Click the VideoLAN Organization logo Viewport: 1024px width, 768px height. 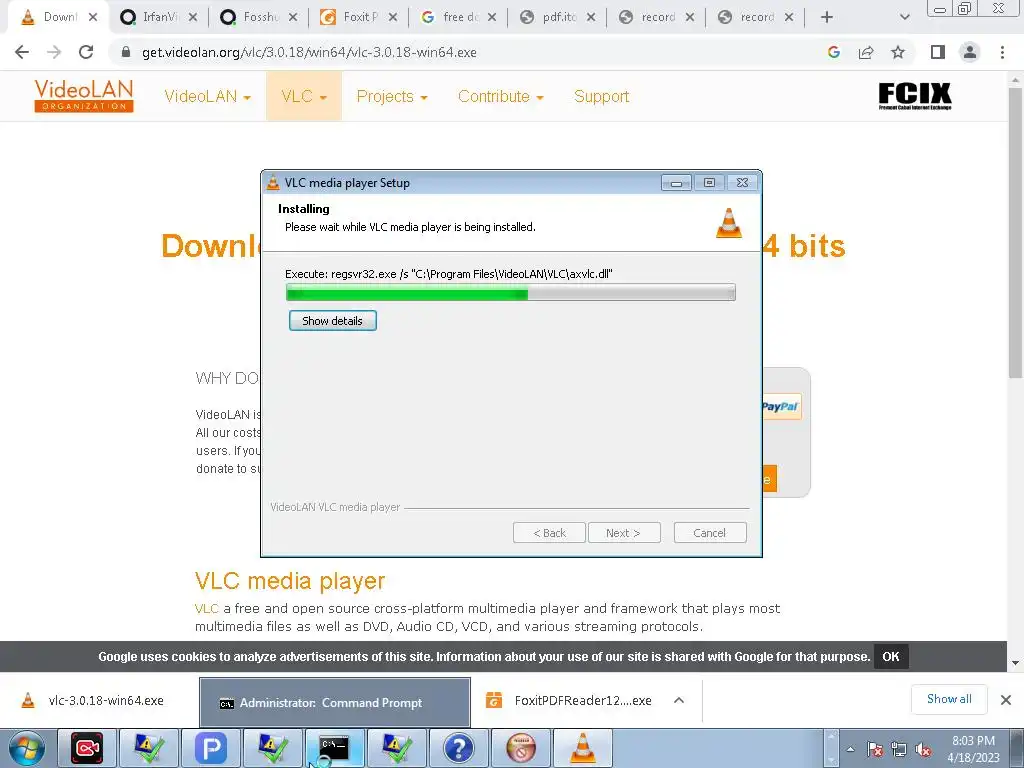tap(84, 96)
